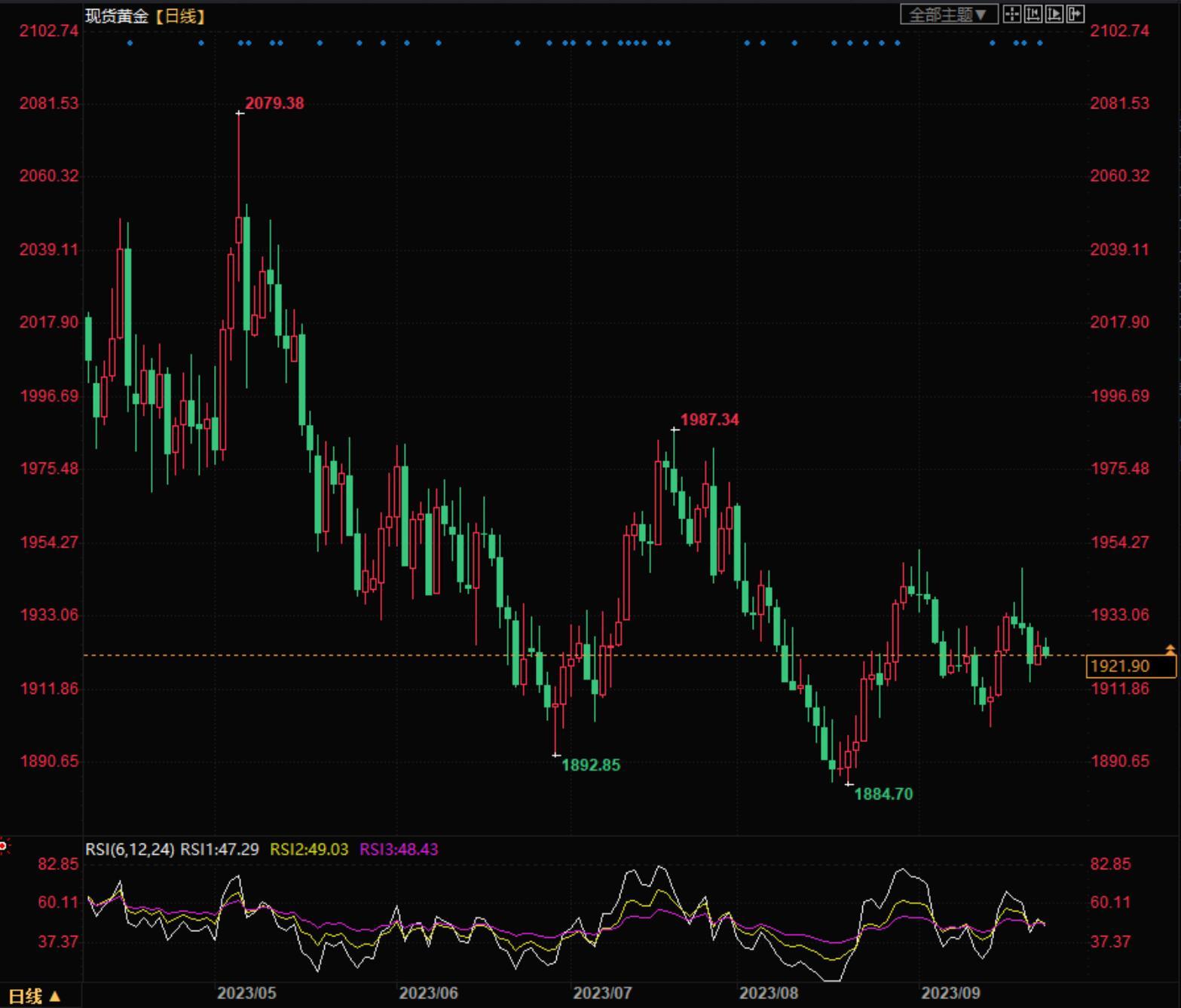The image size is (1181, 1008).
Task: Click the orange arrow marker above current price
Action: pyautogui.click(x=1170, y=649)
